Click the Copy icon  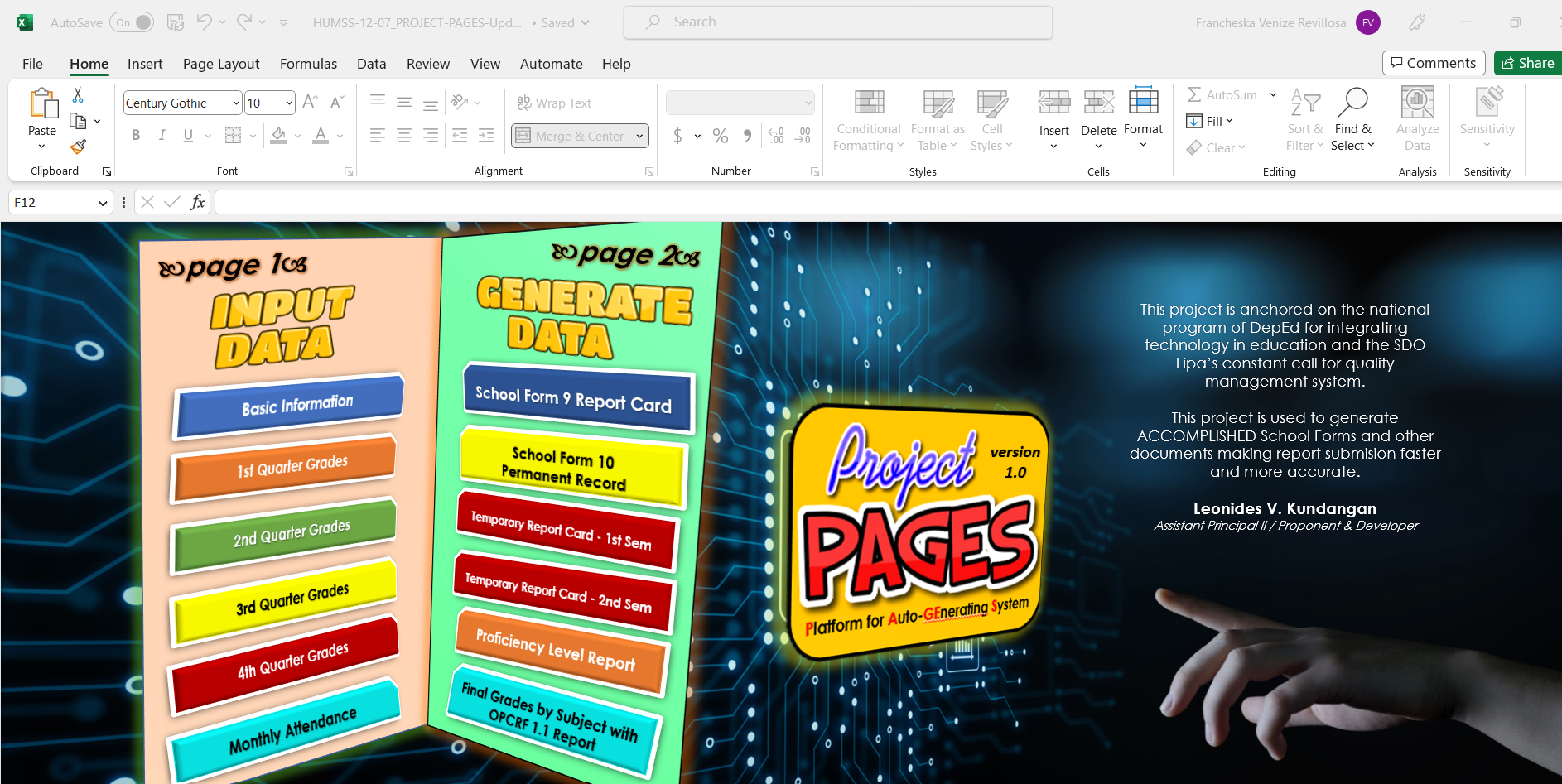coord(78,122)
